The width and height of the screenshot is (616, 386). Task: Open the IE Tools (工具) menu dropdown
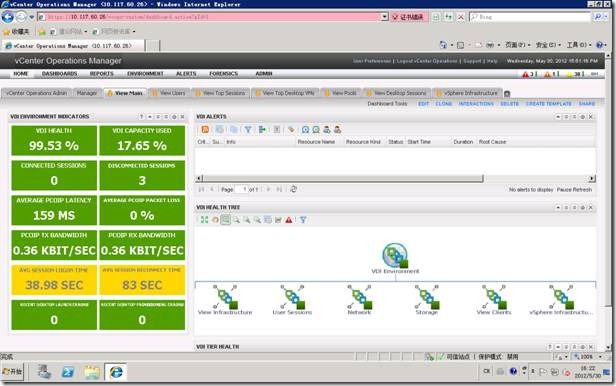579,45
